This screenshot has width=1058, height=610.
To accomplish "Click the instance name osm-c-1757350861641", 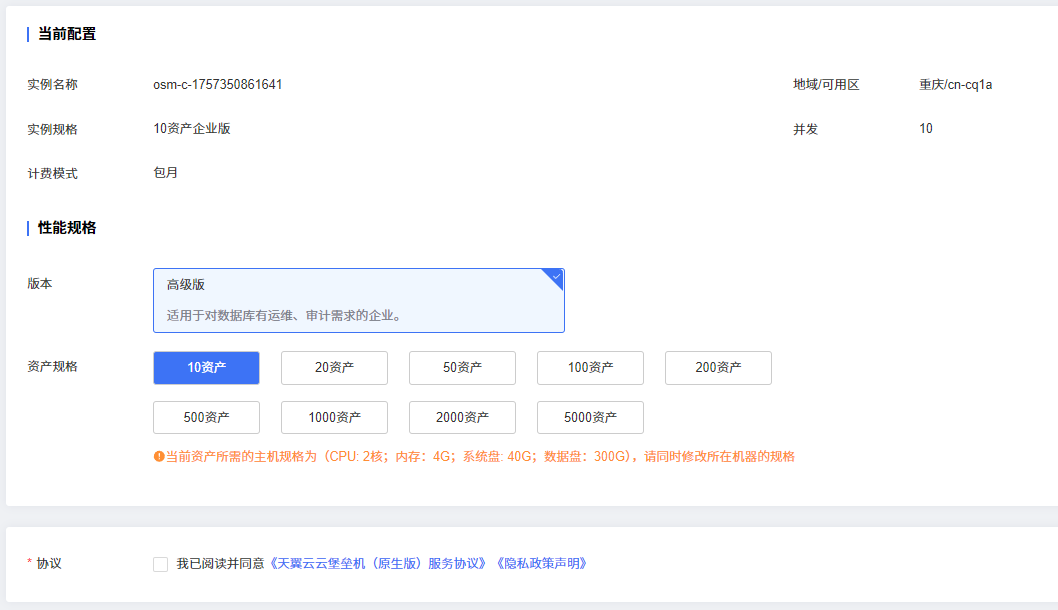I will click(217, 85).
